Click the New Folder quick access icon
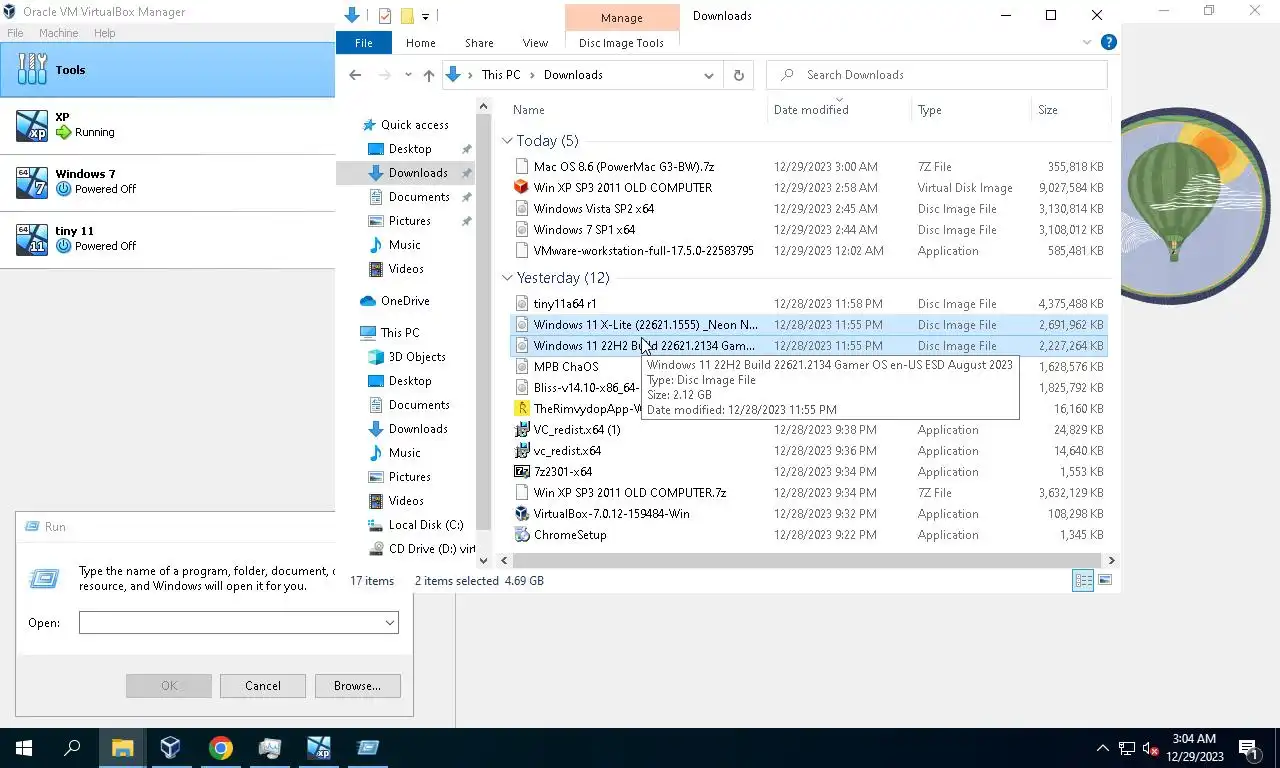The image size is (1280, 768). coord(407,16)
